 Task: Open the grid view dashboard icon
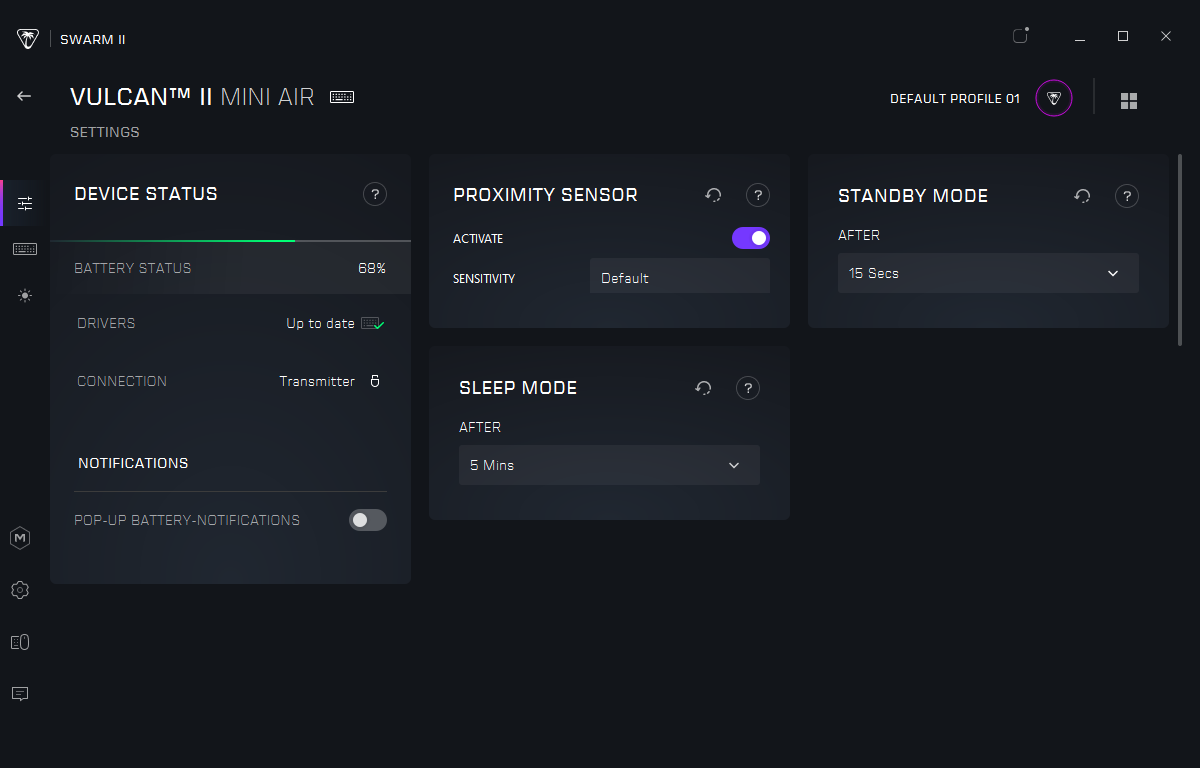coord(1129,101)
